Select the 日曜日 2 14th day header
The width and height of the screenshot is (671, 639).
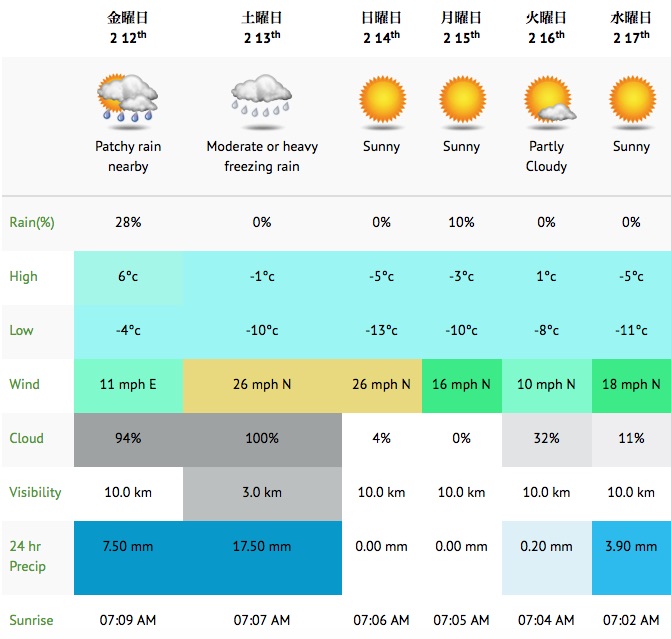(x=382, y=28)
